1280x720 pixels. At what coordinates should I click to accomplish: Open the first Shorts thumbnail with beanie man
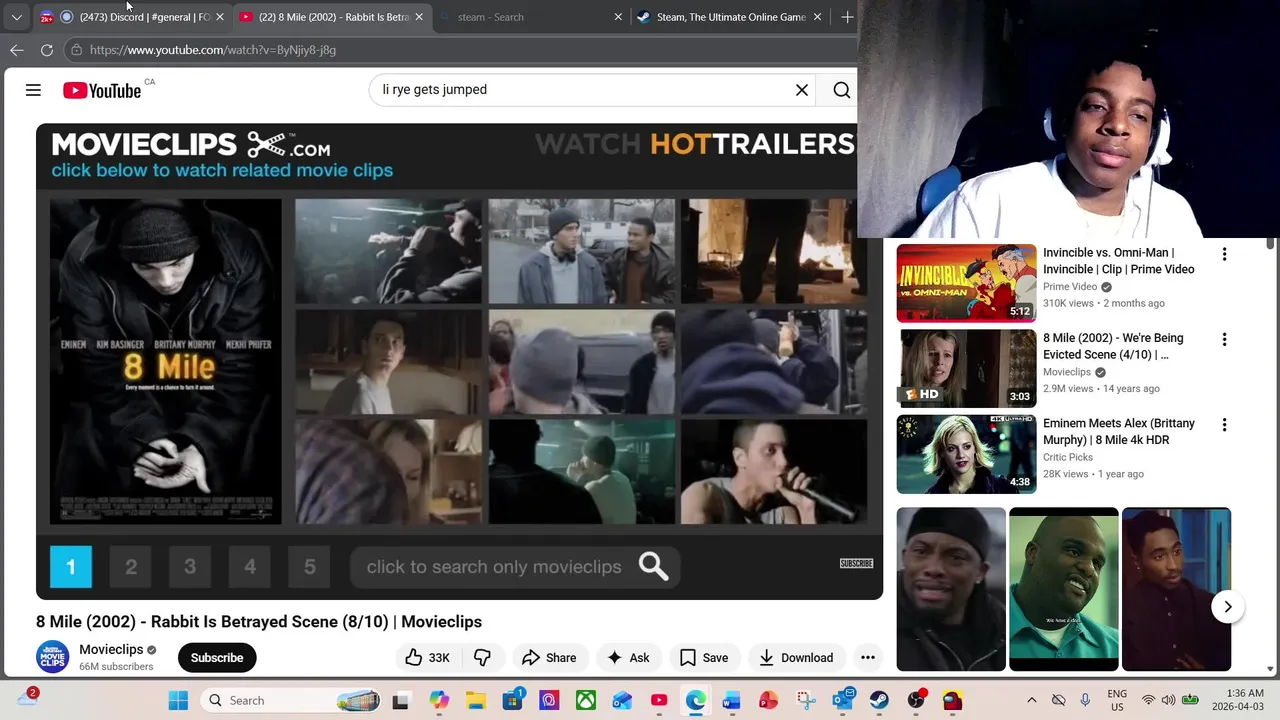951,589
